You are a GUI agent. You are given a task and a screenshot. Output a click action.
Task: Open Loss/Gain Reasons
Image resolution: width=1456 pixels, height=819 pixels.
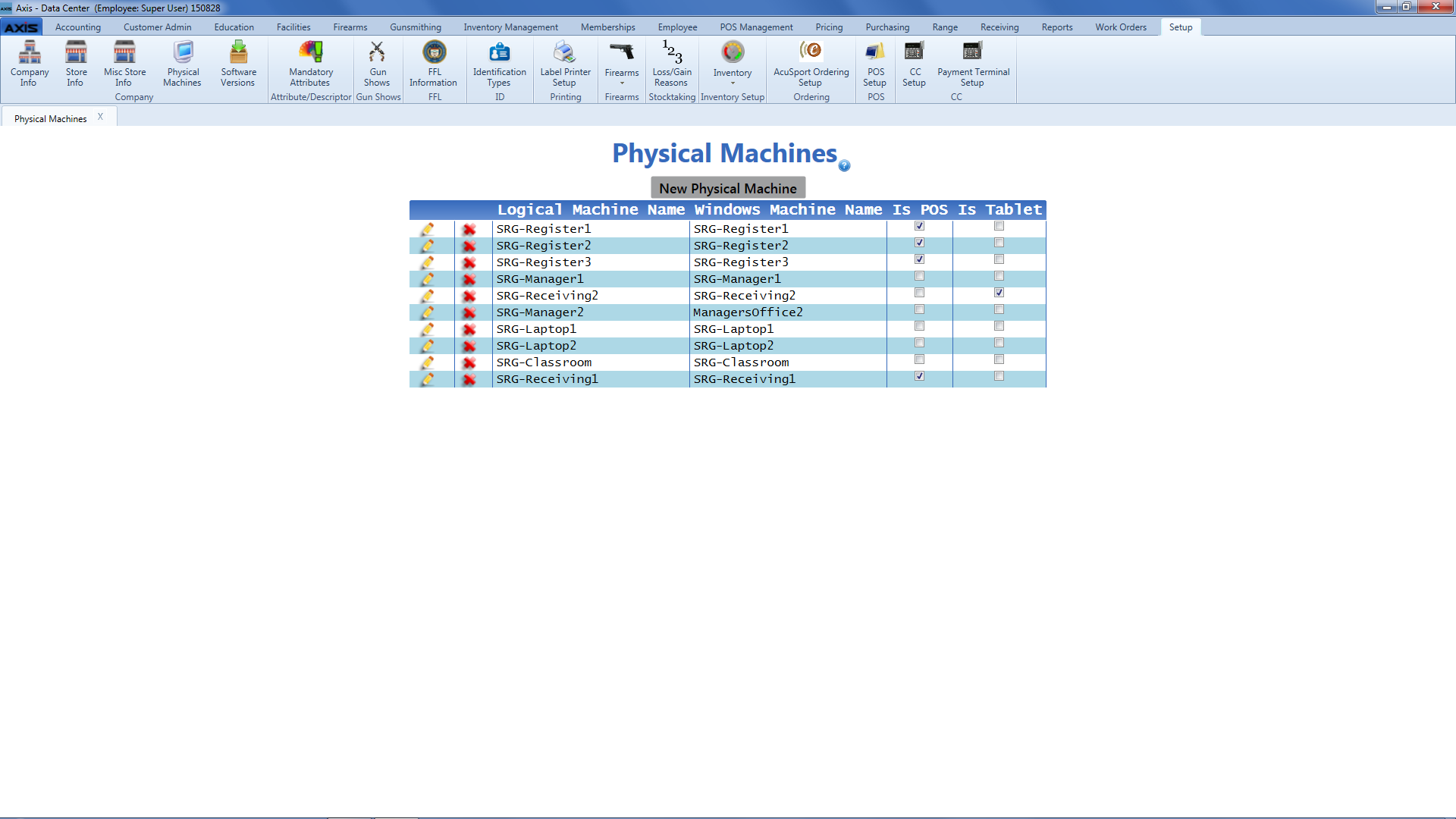click(x=672, y=64)
